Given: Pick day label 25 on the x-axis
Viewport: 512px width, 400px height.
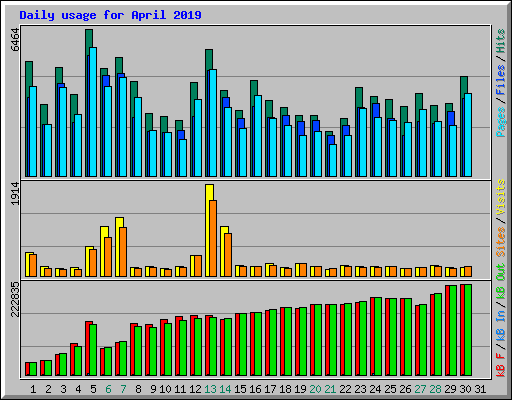Looking at the screenshot, I should 390,389.
